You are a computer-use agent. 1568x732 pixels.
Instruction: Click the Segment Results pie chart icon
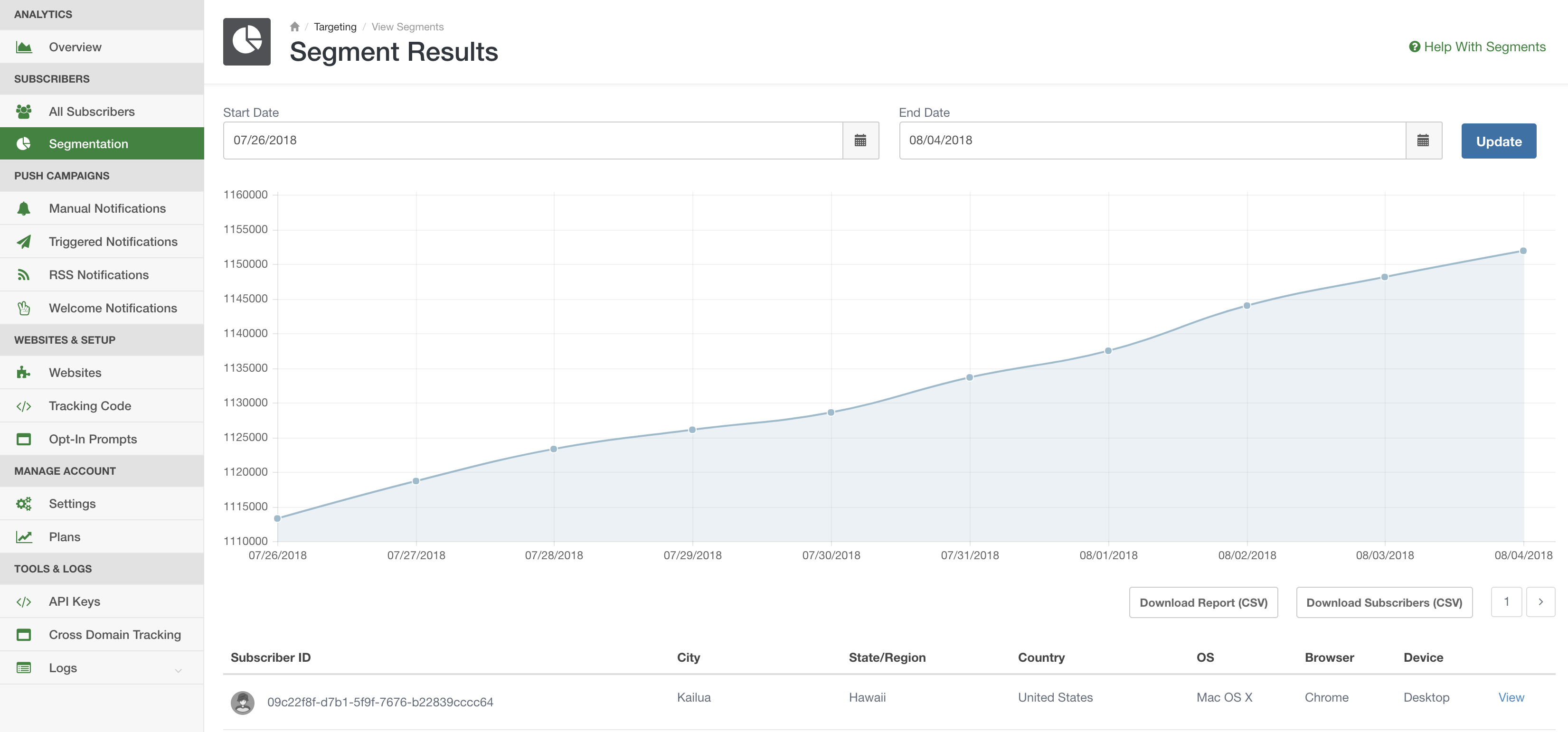pyautogui.click(x=246, y=41)
